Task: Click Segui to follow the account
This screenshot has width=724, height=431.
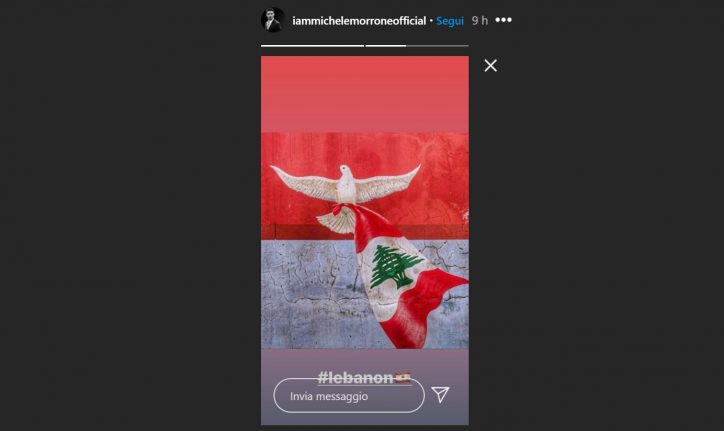Action: [x=450, y=21]
